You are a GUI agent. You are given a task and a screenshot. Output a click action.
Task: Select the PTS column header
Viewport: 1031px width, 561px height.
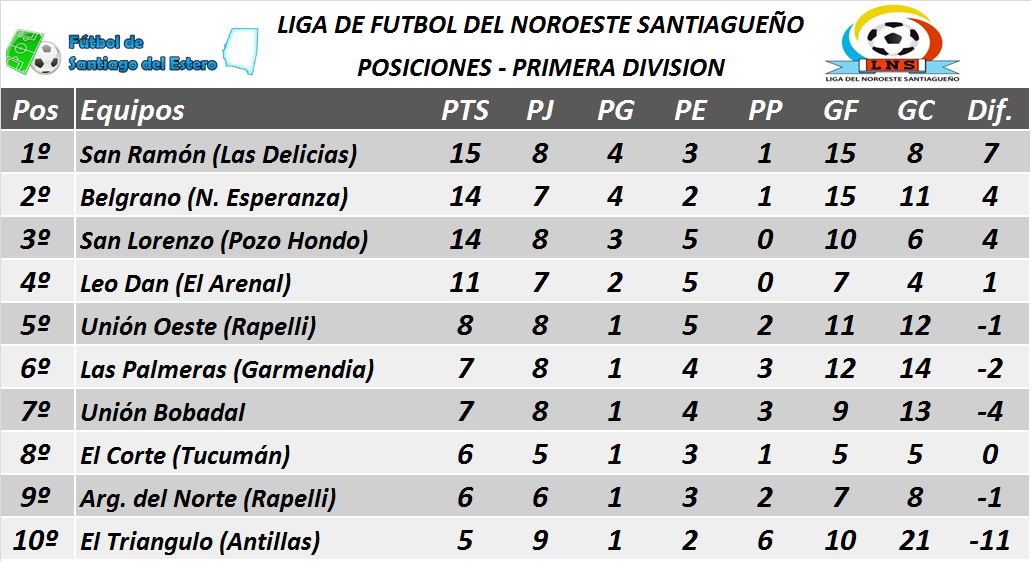pyautogui.click(x=465, y=110)
